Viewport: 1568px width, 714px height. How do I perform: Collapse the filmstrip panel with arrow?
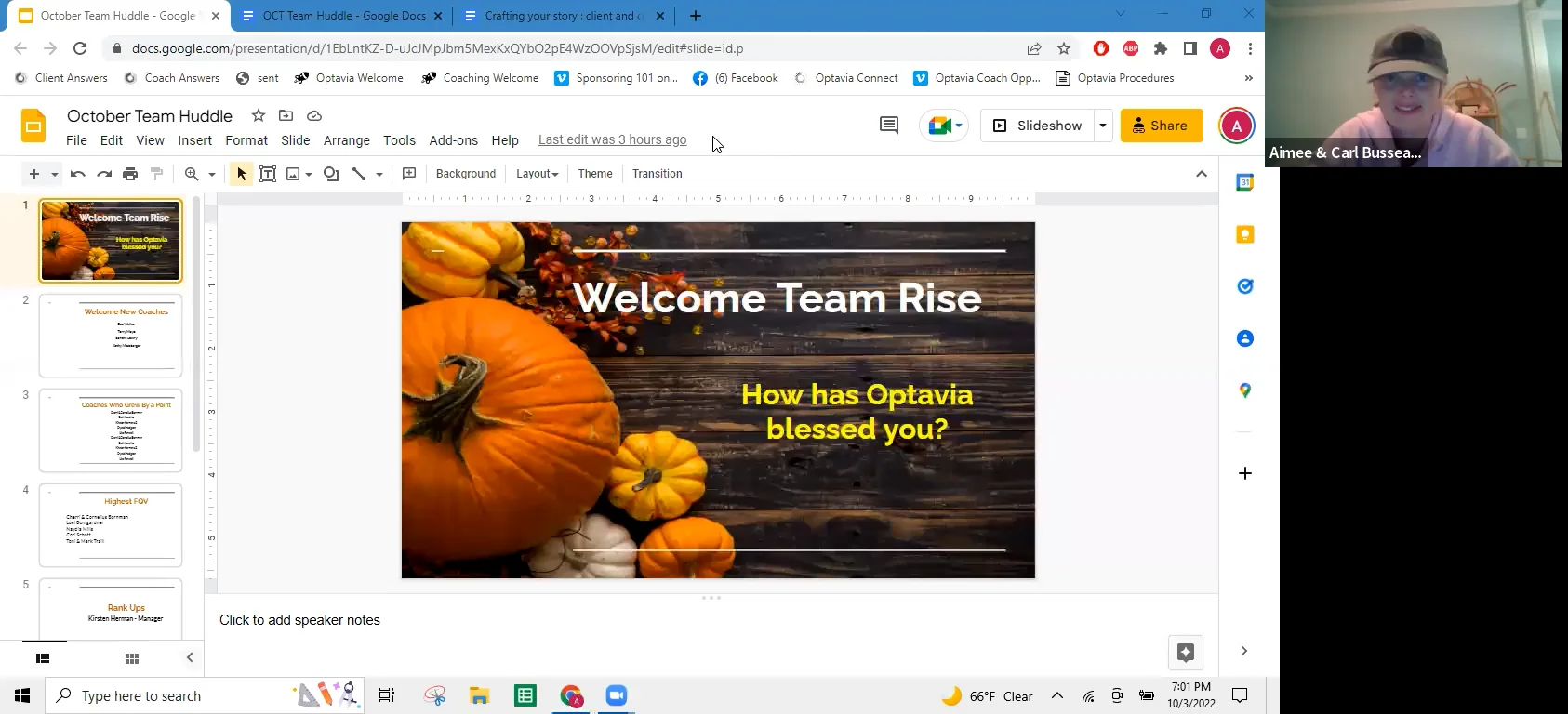pos(190,657)
